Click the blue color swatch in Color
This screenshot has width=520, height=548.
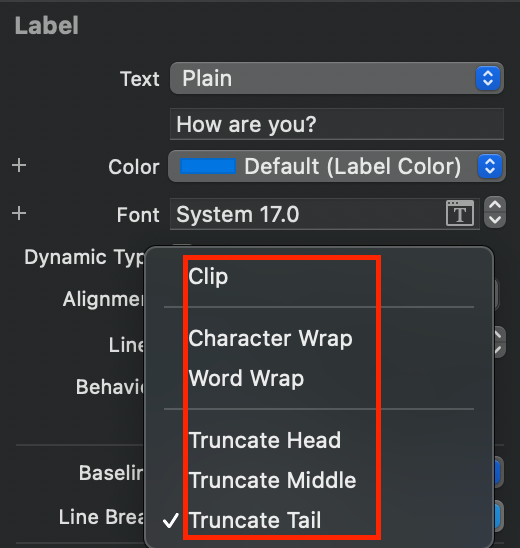click(x=208, y=166)
